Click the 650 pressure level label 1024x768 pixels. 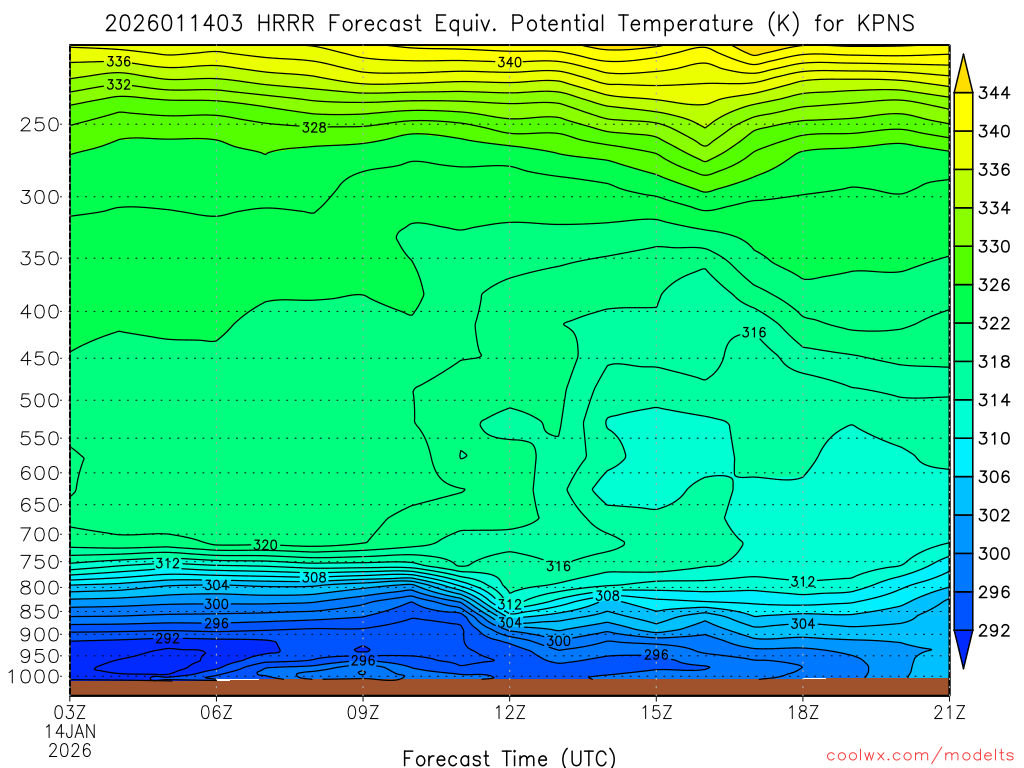[40, 505]
